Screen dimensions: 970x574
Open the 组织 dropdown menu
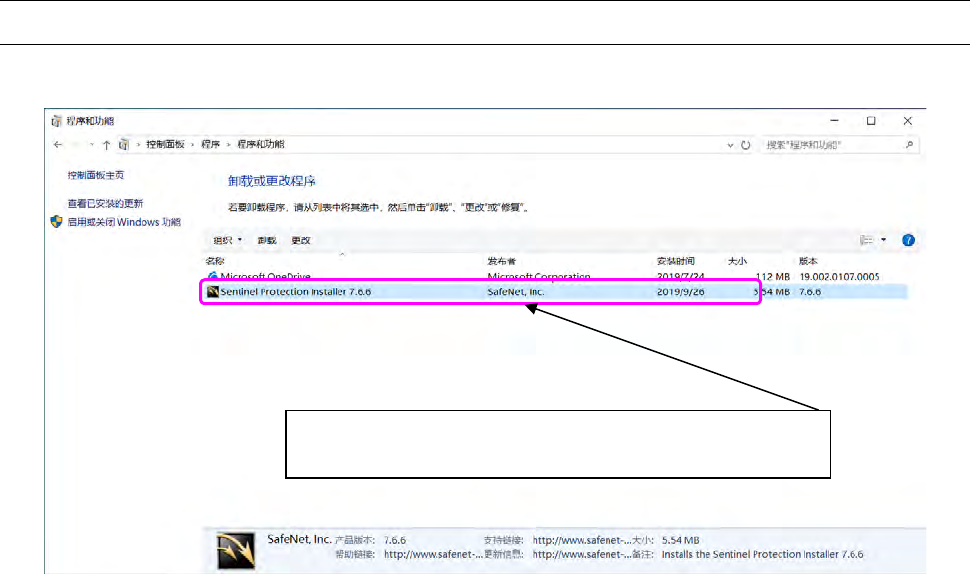tap(228, 240)
